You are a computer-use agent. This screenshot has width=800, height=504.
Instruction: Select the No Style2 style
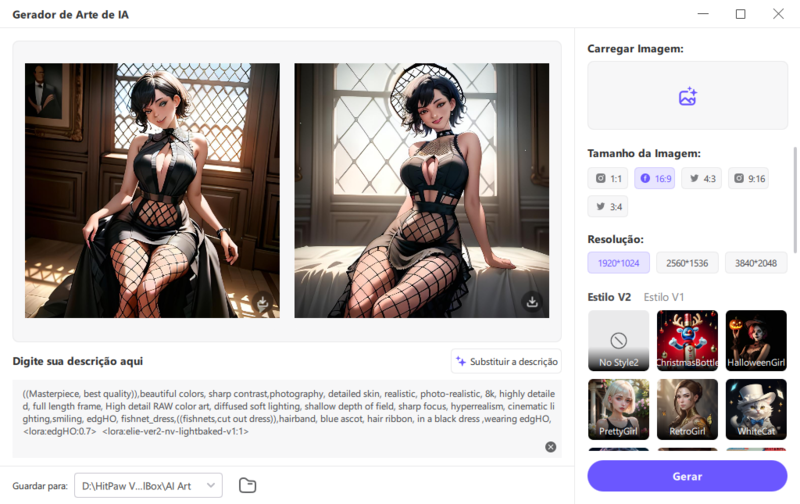(618, 340)
